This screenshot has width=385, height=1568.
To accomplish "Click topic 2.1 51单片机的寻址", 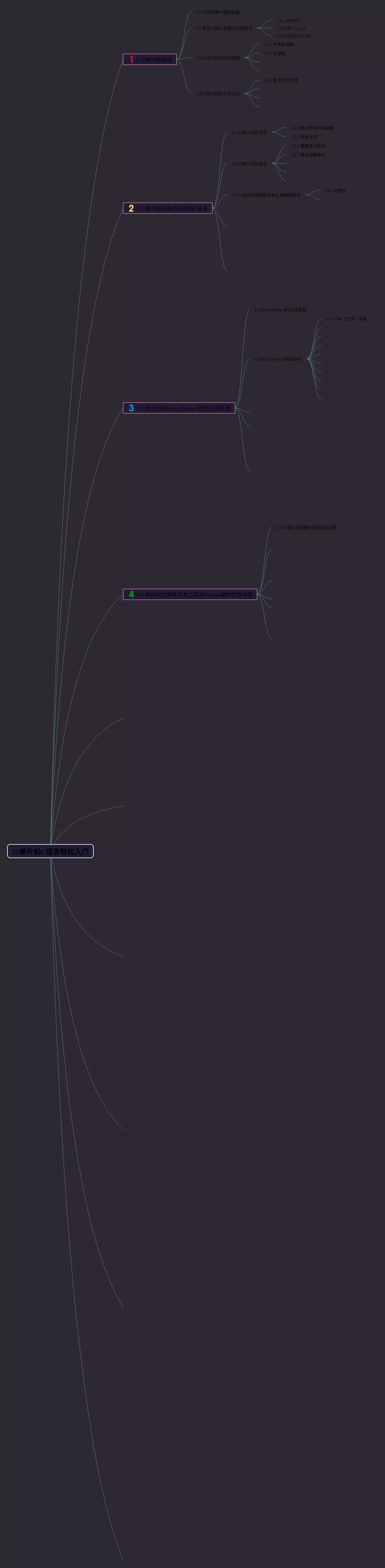I will click(248, 132).
